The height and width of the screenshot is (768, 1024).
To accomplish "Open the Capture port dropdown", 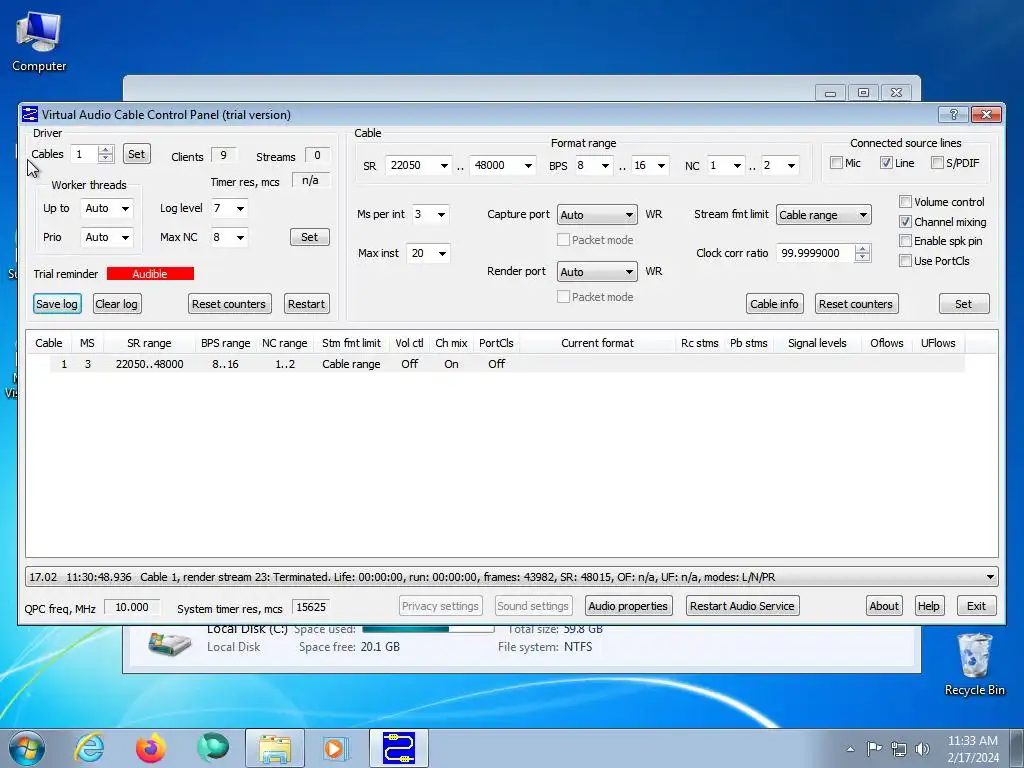I will [597, 215].
